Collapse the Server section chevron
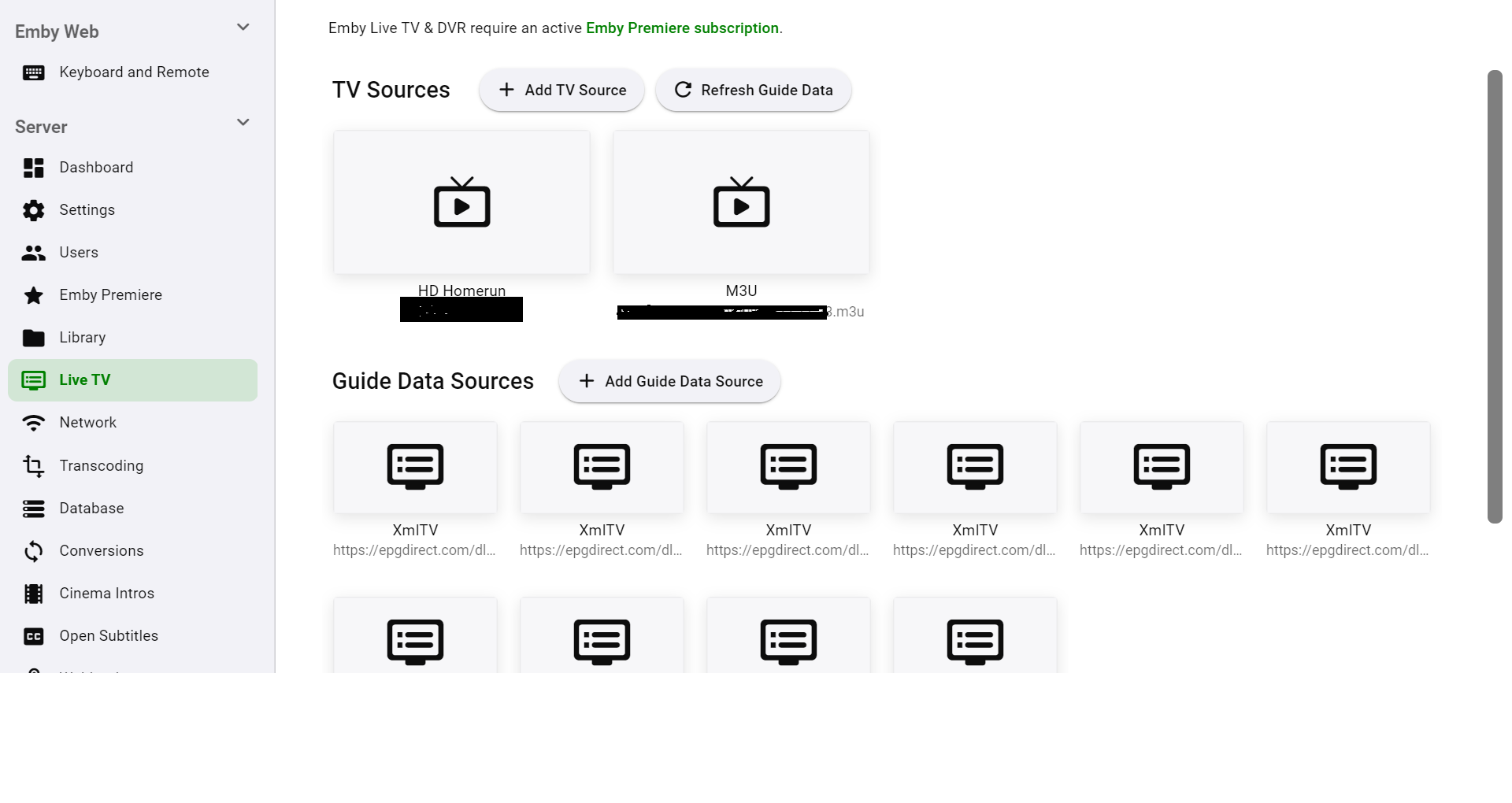This screenshot has height=803, width=1512. 243,122
